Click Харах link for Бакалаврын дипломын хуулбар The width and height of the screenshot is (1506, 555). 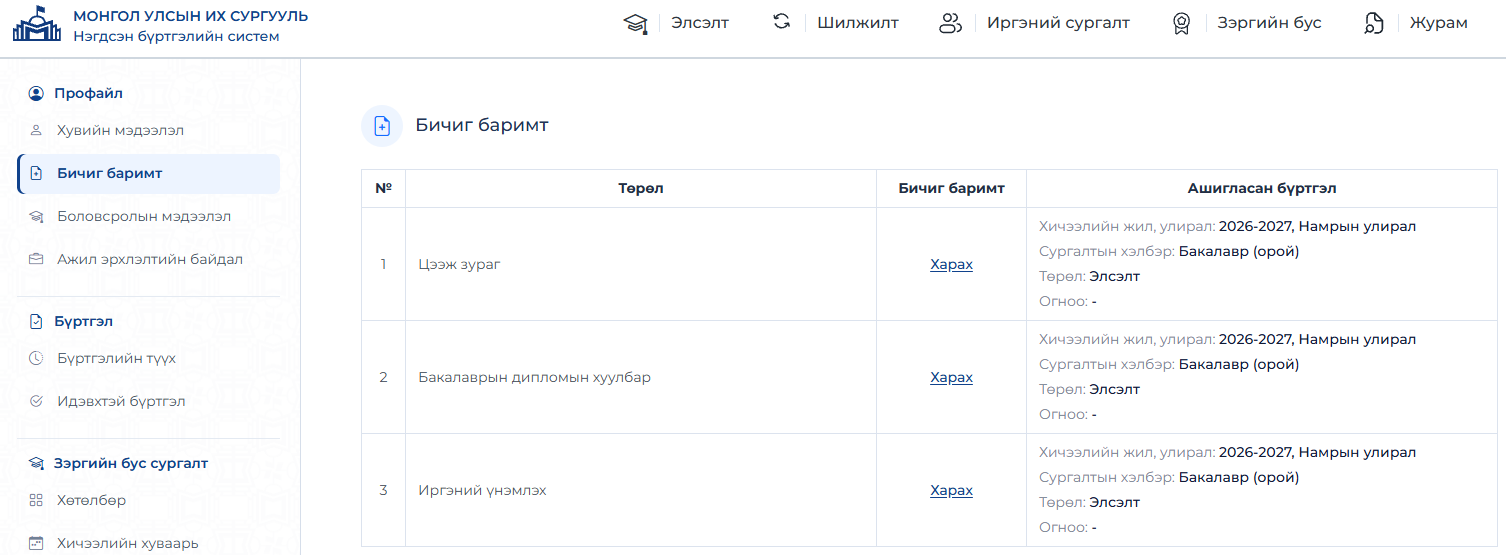tap(951, 377)
